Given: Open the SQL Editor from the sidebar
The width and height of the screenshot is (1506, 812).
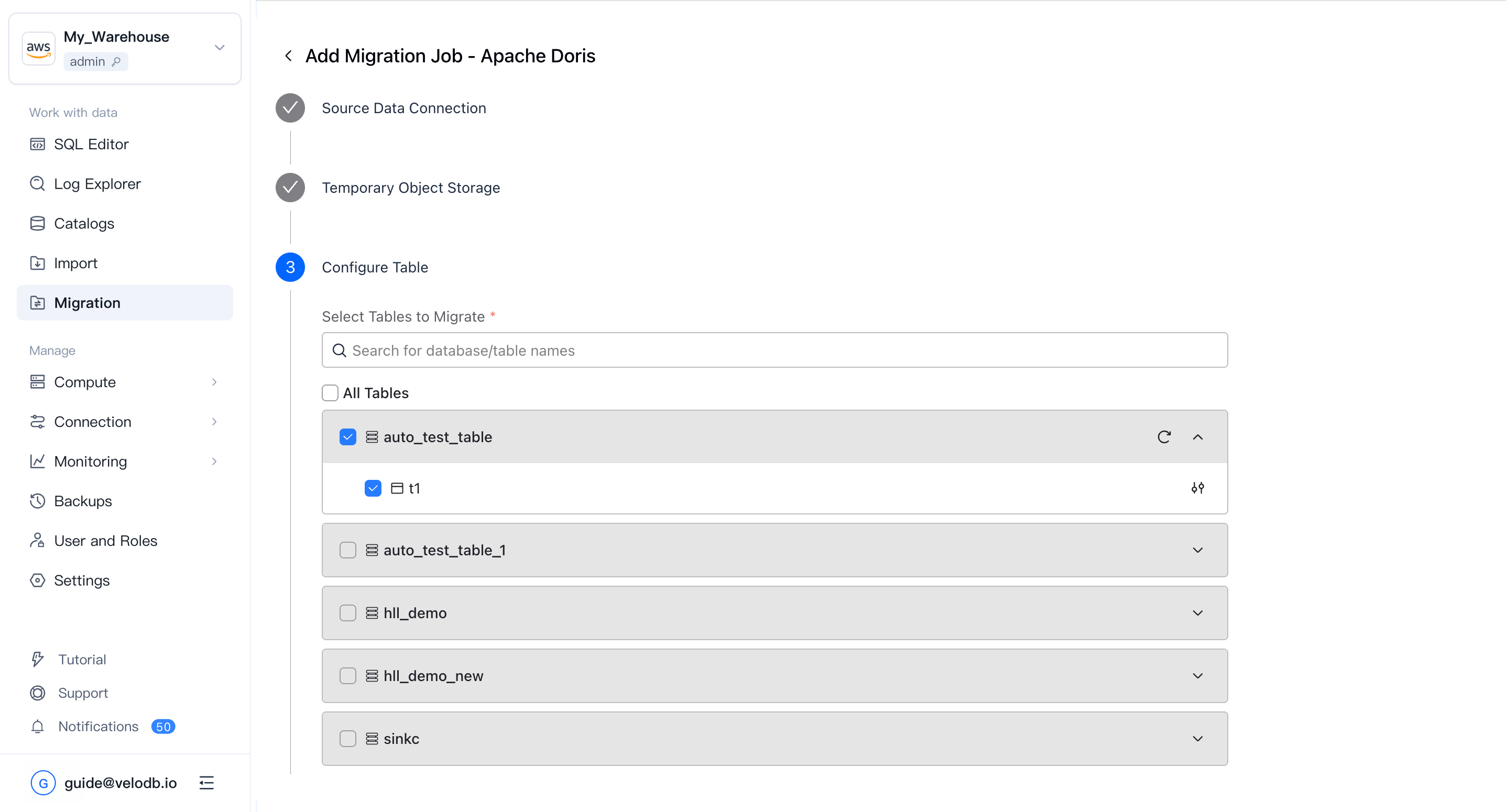Looking at the screenshot, I should click(x=91, y=144).
